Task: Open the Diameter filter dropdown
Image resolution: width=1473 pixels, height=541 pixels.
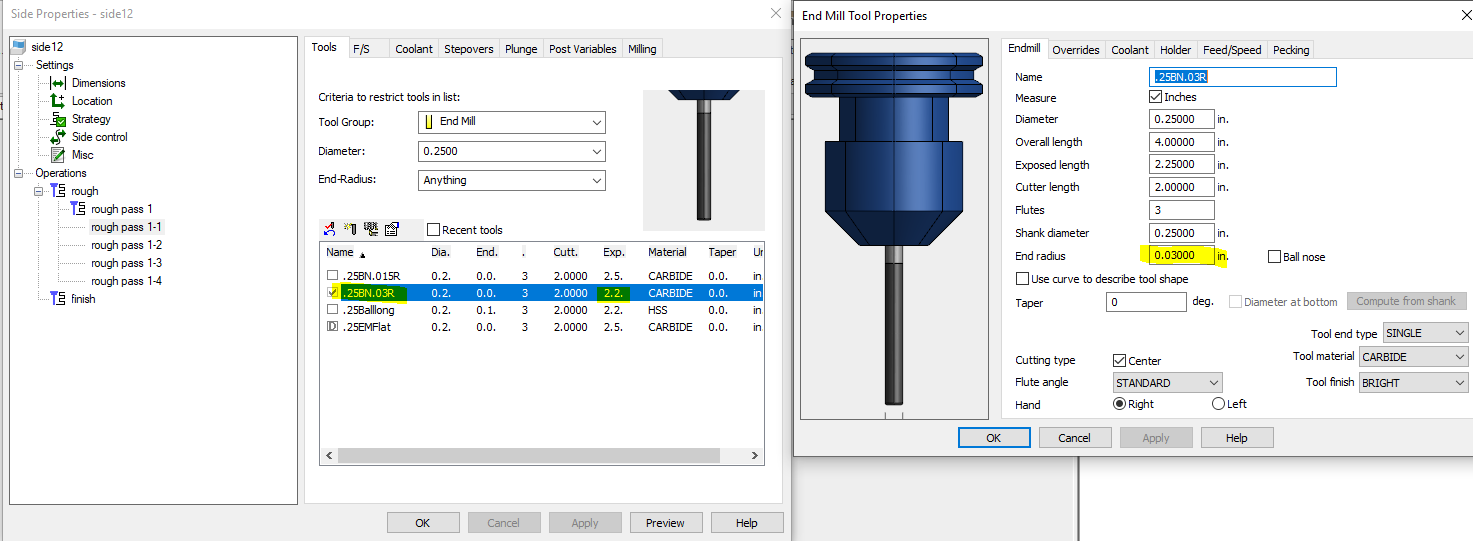Action: pyautogui.click(x=512, y=151)
